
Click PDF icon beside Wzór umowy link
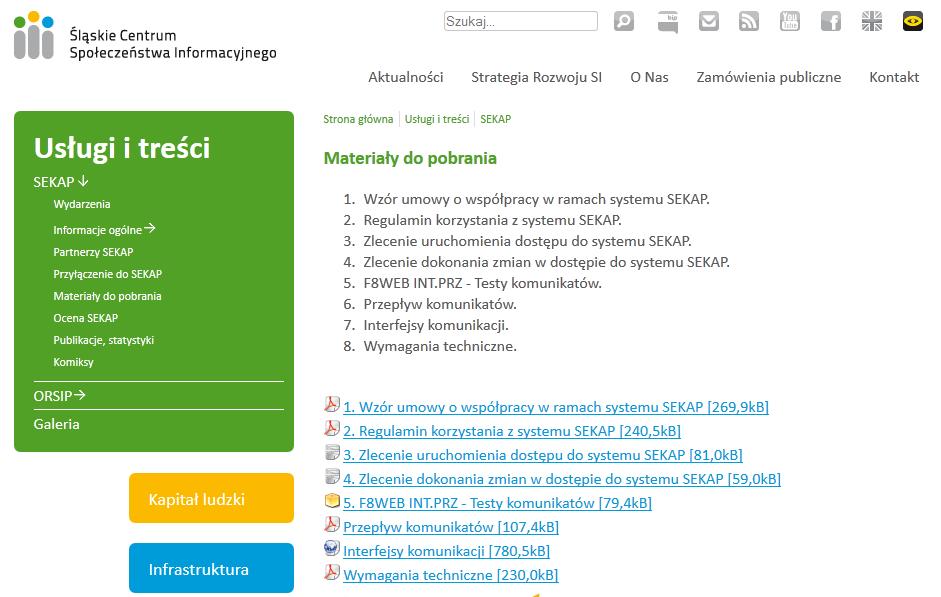coord(332,404)
